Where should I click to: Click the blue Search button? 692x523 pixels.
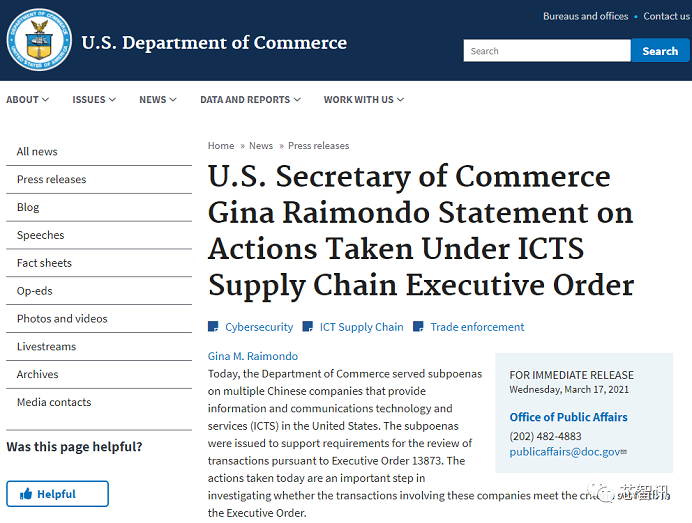point(660,50)
